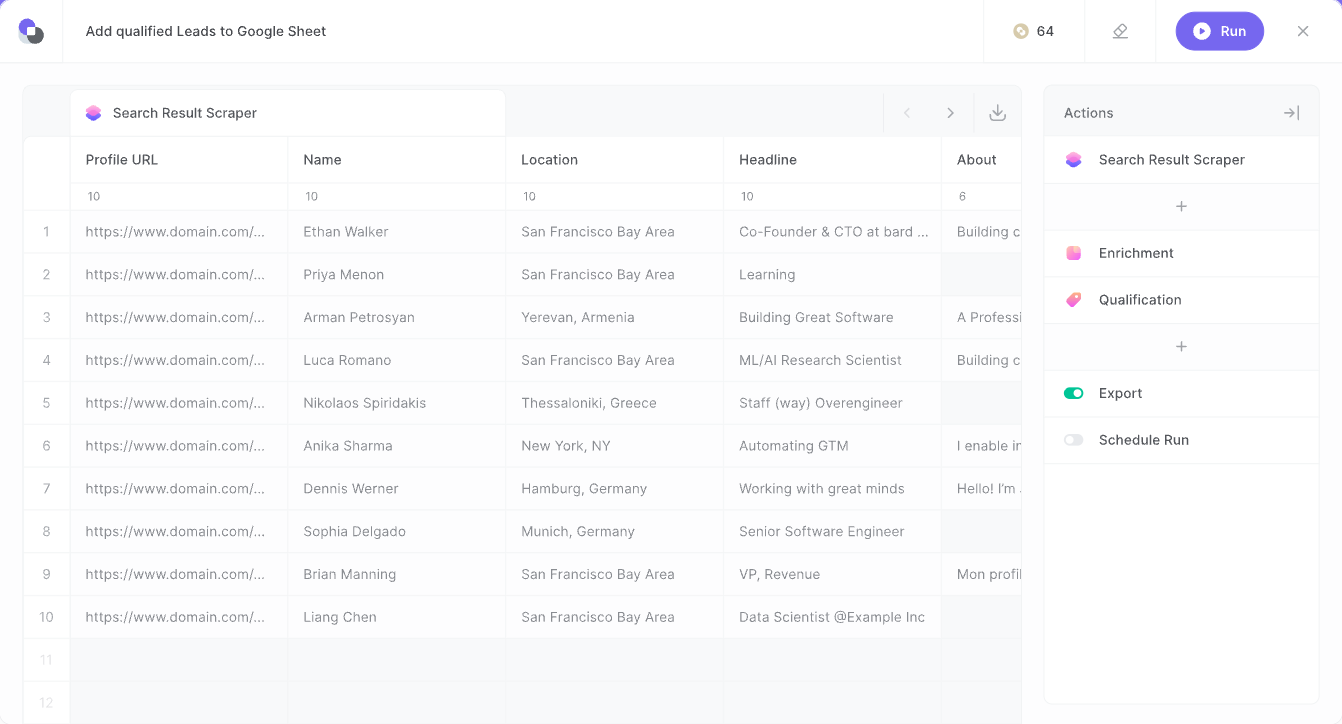Screen dimensions: 1342x724
Task: Click the ML/AI Research Scientist headline
Action: coord(833,360)
